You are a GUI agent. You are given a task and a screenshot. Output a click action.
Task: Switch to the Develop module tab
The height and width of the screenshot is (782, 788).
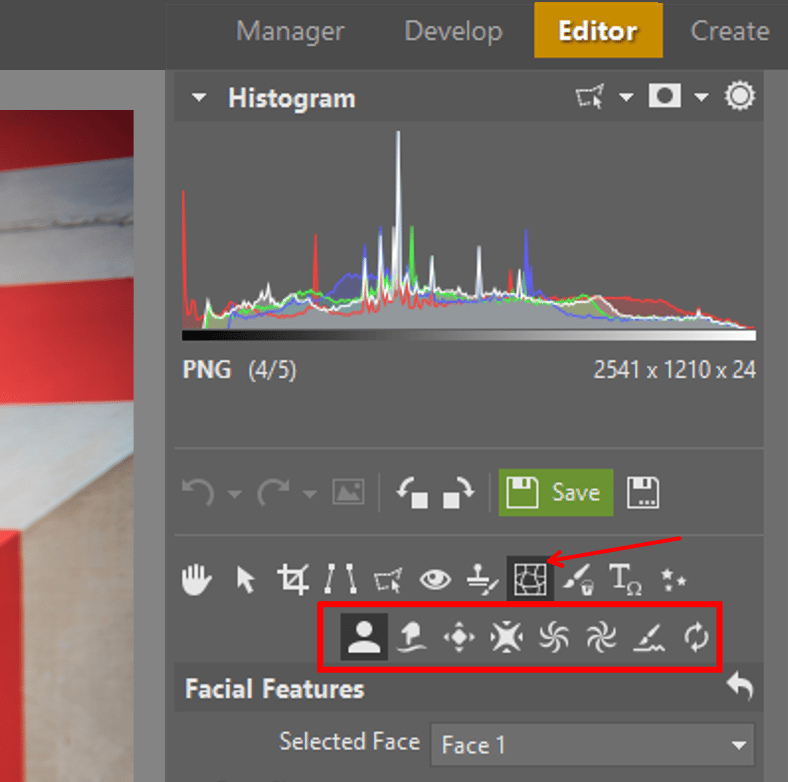[453, 31]
